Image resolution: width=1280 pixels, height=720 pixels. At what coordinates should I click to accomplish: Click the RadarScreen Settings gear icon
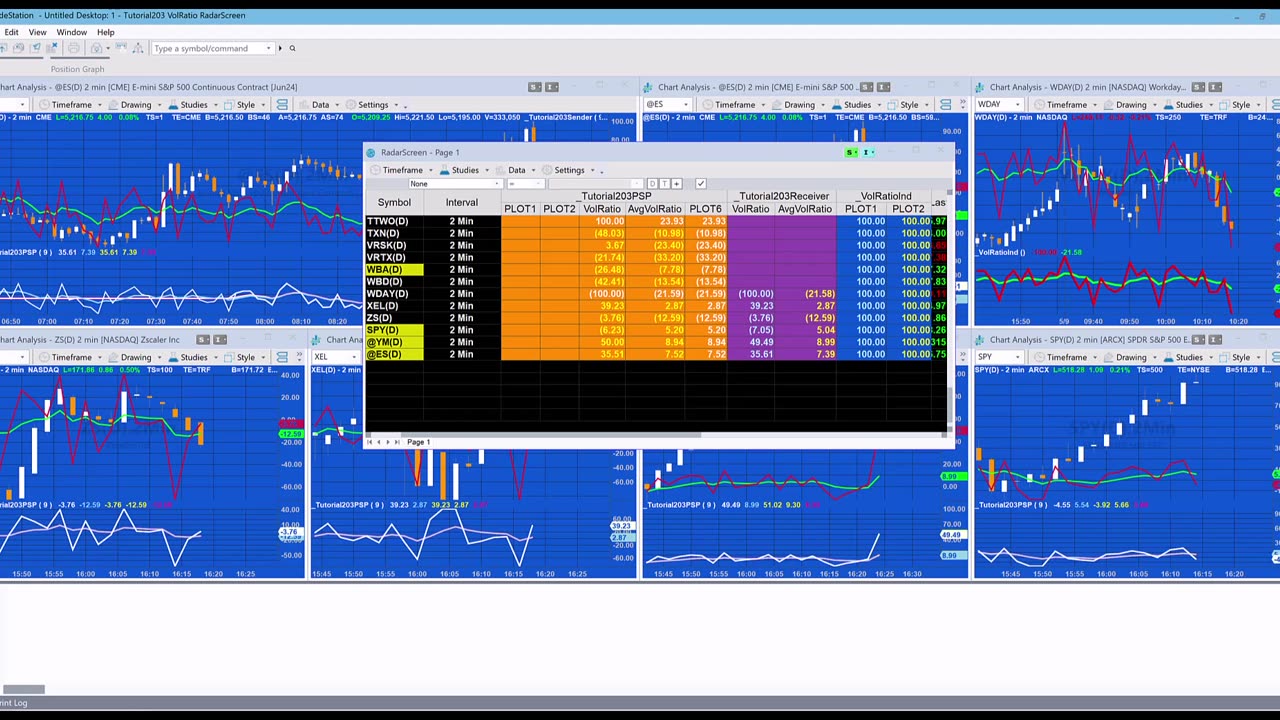point(547,170)
